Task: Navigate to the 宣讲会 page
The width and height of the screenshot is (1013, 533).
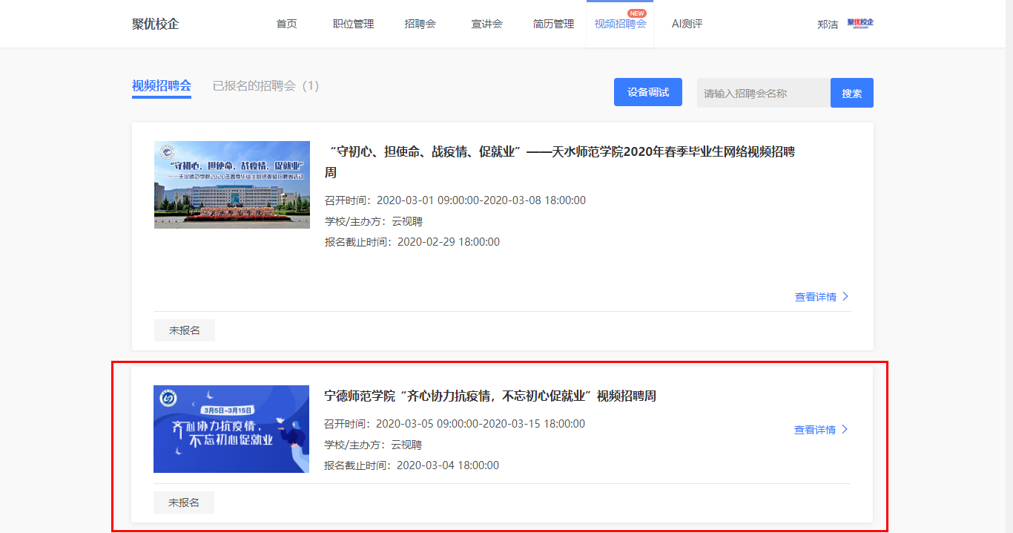Action: (487, 24)
